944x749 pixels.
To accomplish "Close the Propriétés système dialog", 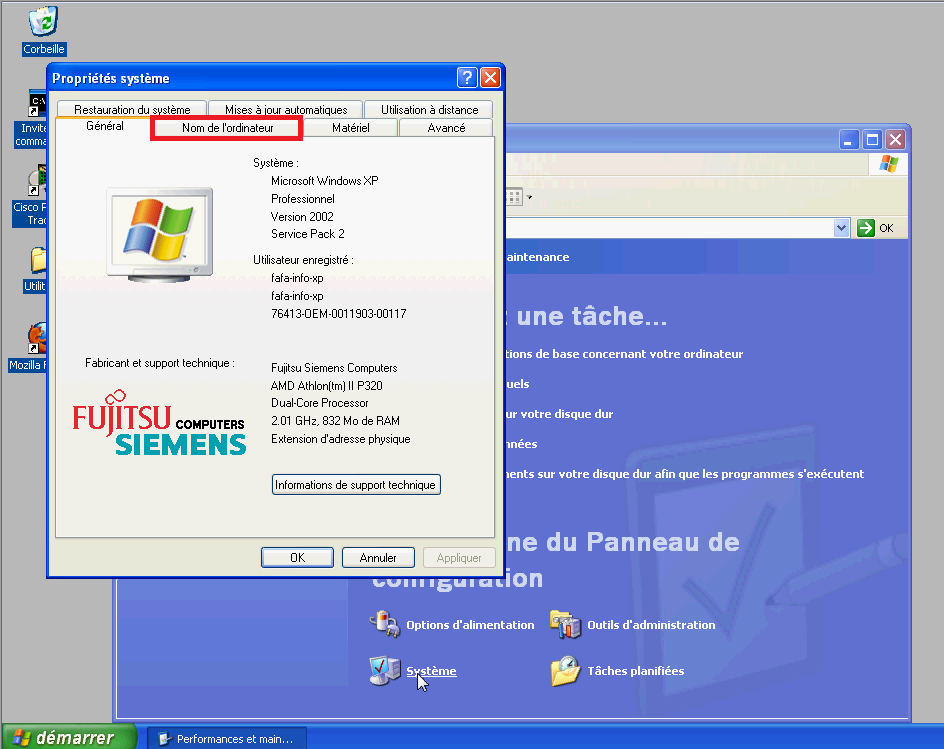I will (x=491, y=78).
